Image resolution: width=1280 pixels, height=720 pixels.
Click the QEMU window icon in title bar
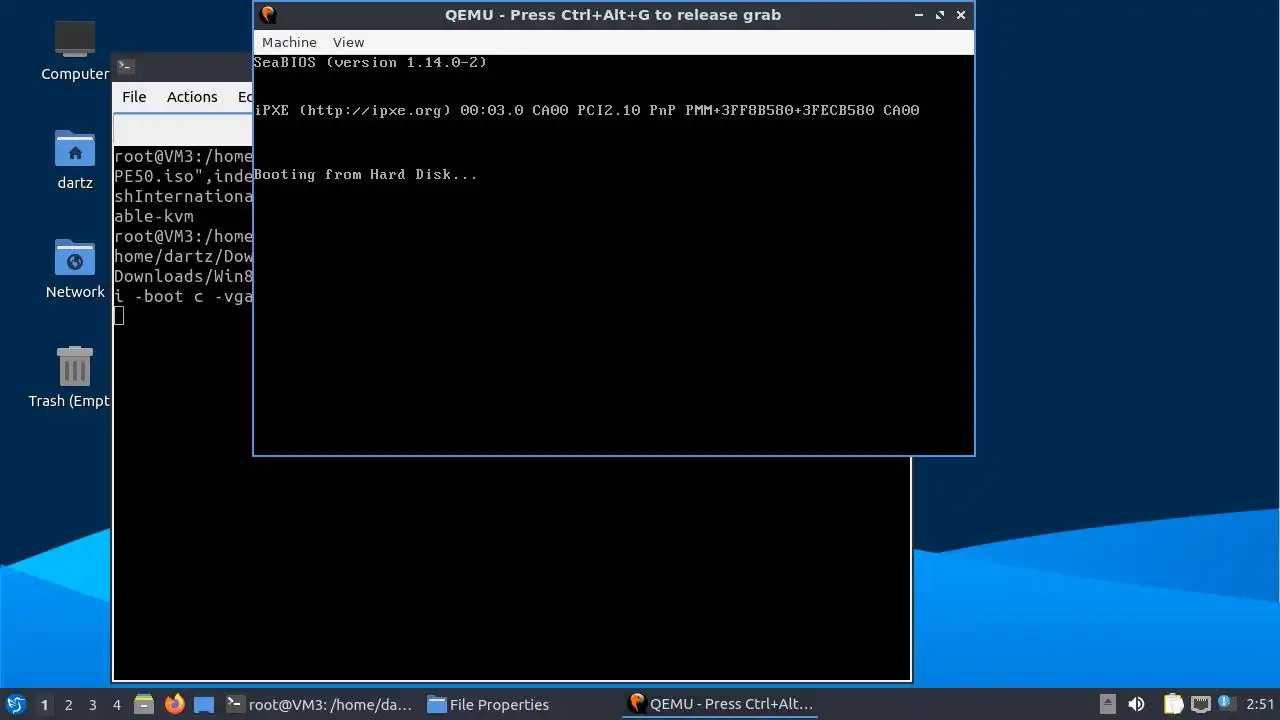[x=267, y=15]
